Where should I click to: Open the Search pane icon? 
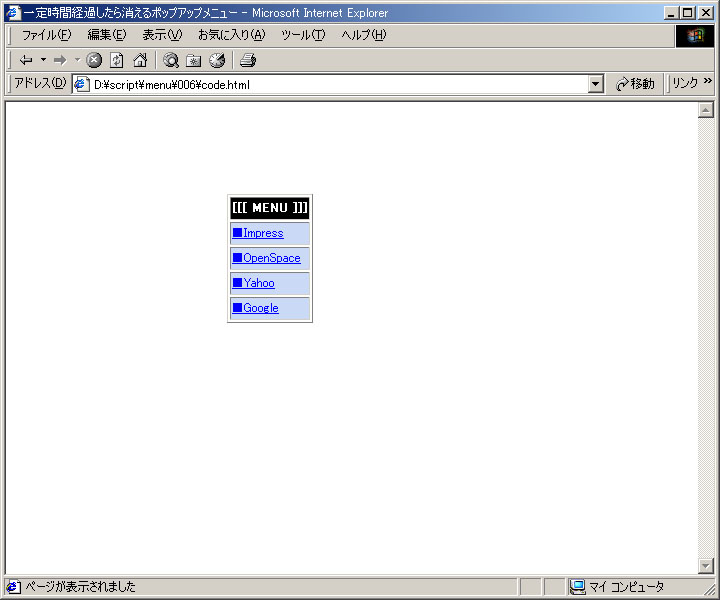click(171, 60)
